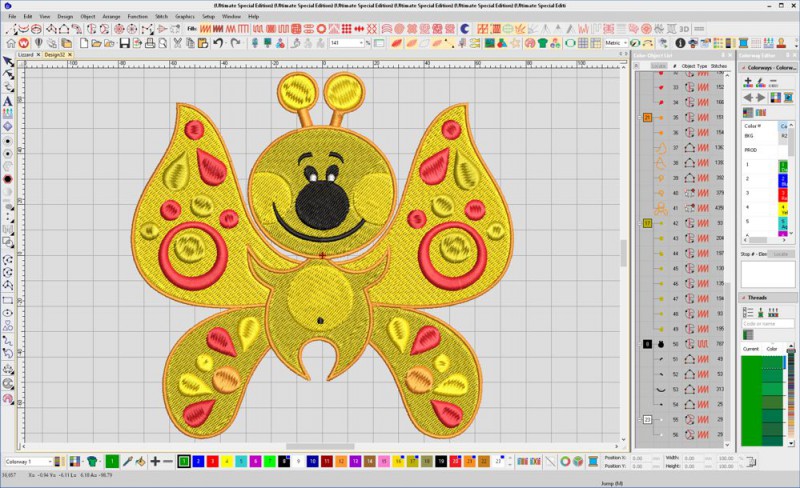Click the thread spool icon in bottom toolbar
Screen dimensions: 800x488
593,461
